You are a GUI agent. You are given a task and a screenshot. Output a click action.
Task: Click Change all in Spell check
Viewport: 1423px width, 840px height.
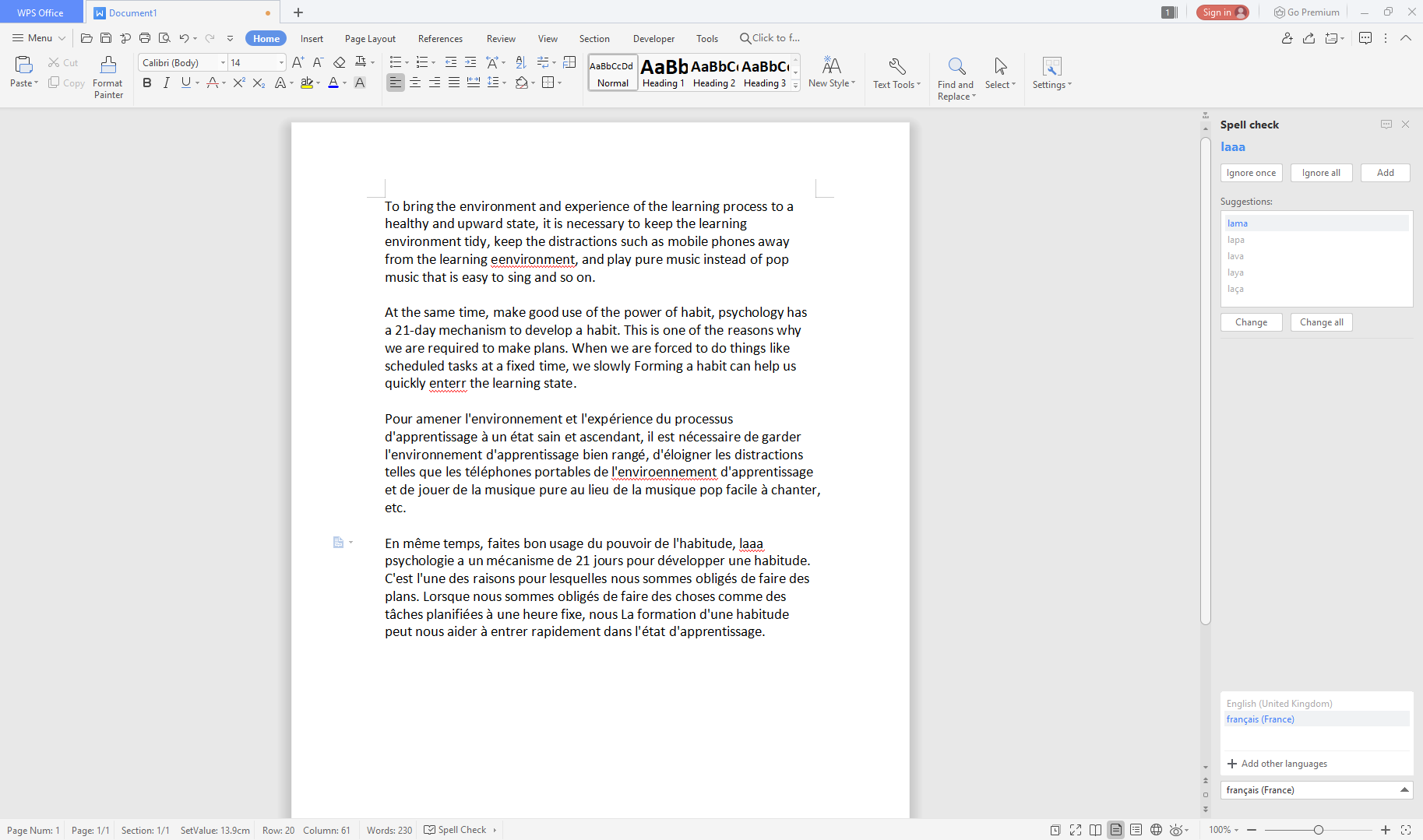(1321, 322)
